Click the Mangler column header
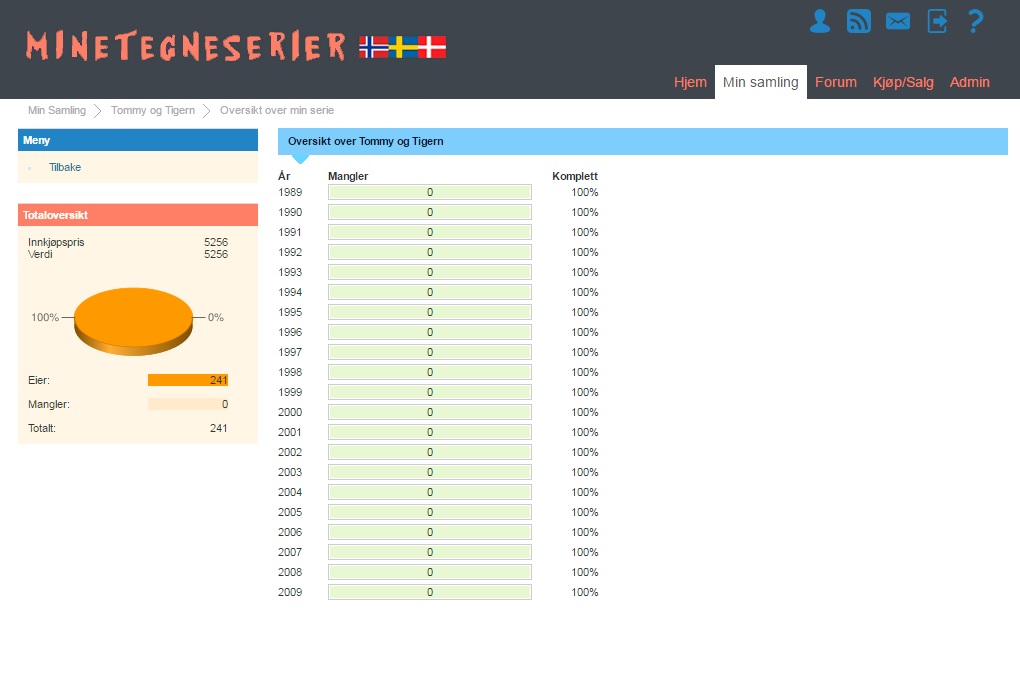Image resolution: width=1020 pixels, height=694 pixels. [348, 176]
